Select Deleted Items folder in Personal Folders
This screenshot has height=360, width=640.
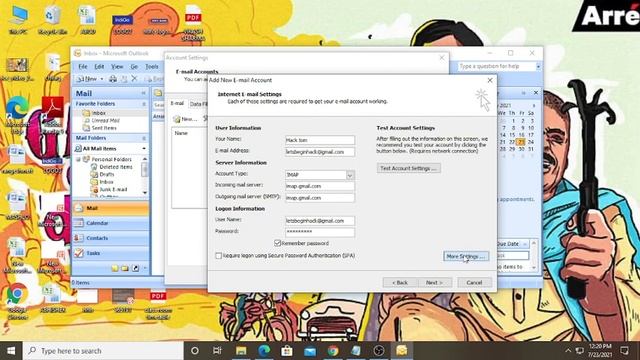(116, 167)
